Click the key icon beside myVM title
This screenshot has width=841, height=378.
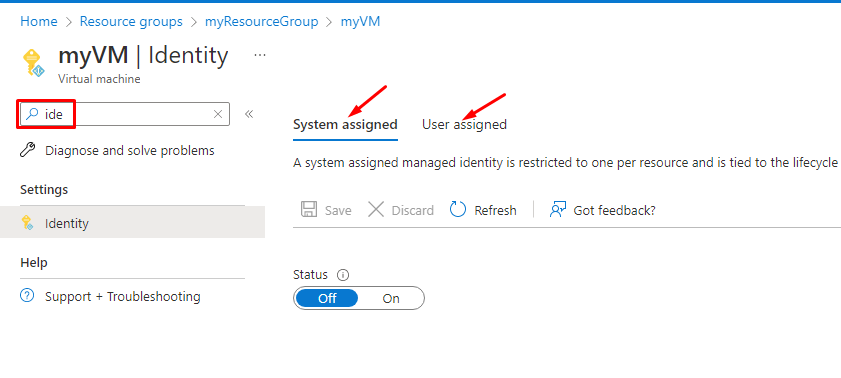pos(35,64)
